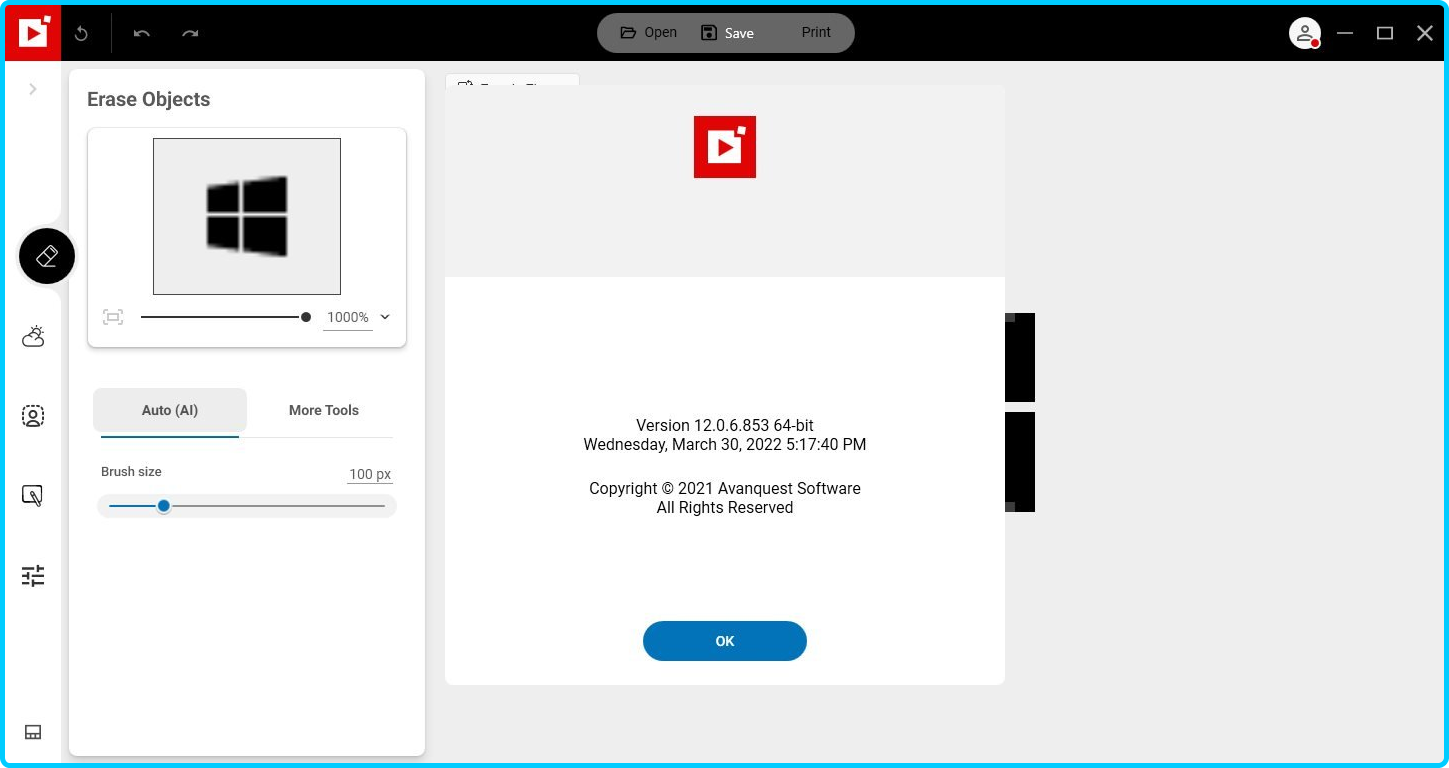Open an image file
The height and width of the screenshot is (768, 1449).
(x=648, y=33)
